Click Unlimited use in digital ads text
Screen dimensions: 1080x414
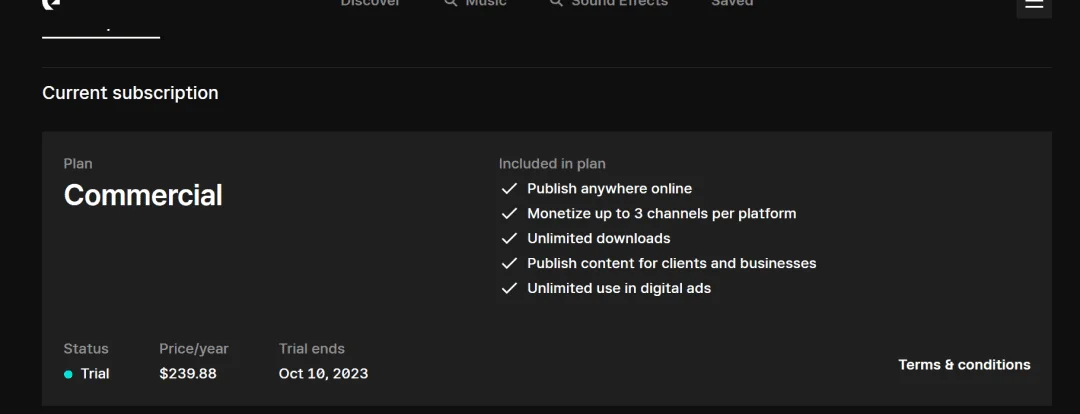pyautogui.click(x=619, y=288)
